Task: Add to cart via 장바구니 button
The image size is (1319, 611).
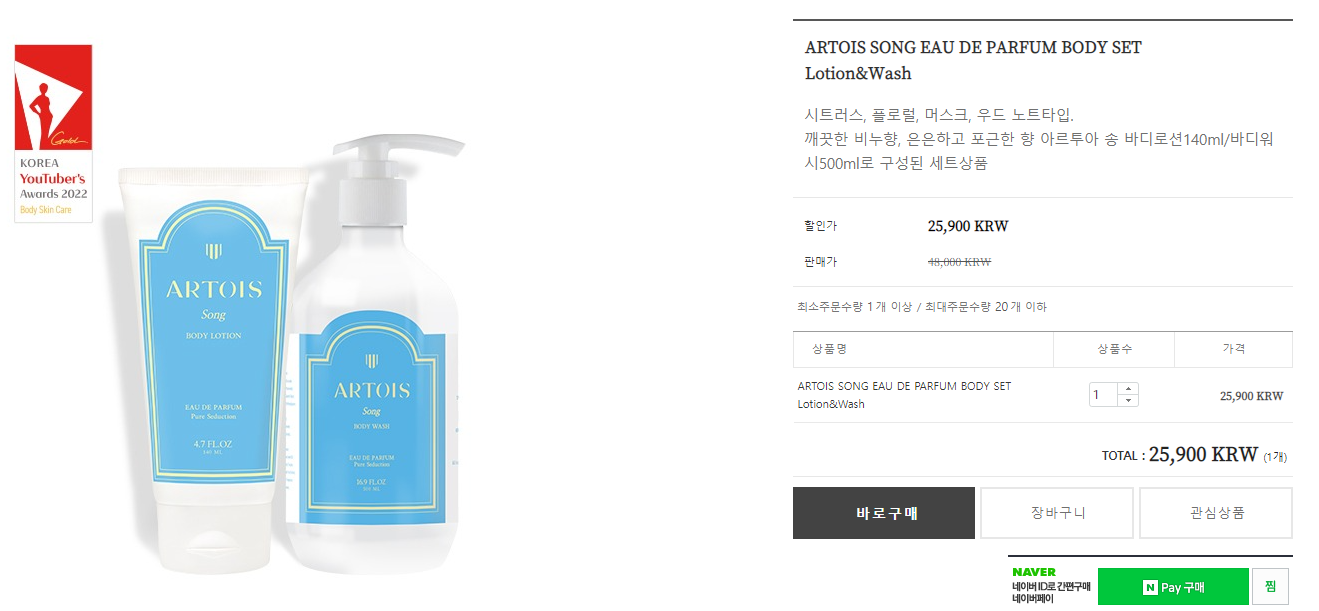Action: tap(1057, 513)
